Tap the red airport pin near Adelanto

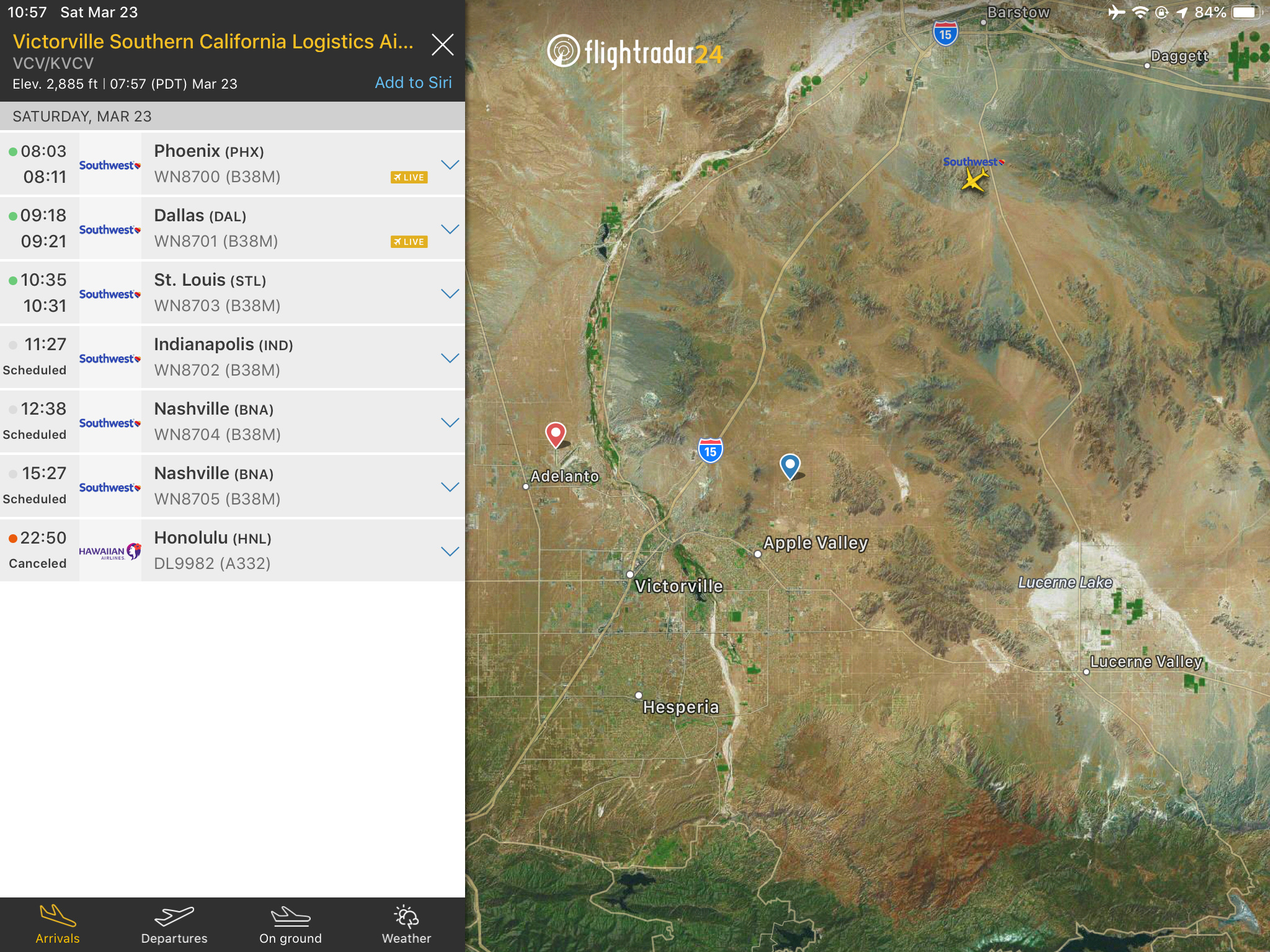pyautogui.click(x=555, y=434)
